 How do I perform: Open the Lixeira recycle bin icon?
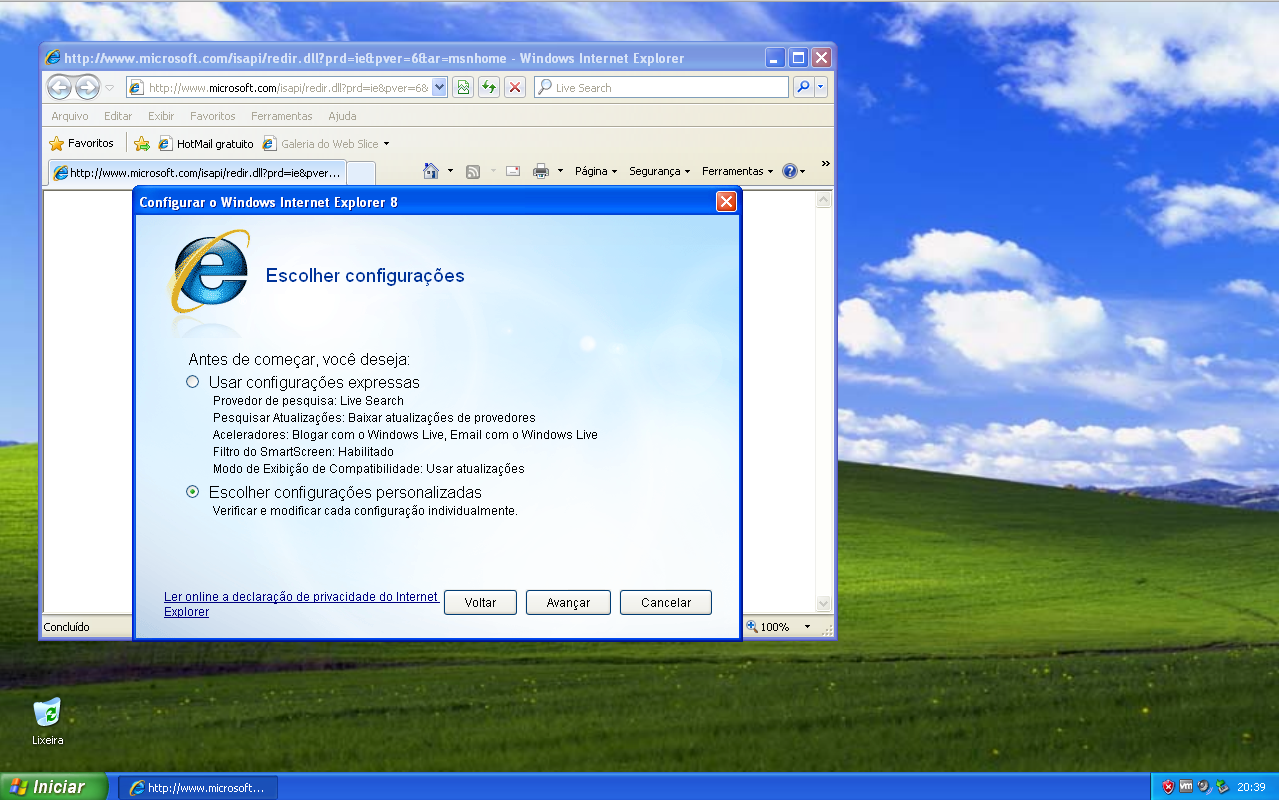click(47, 713)
